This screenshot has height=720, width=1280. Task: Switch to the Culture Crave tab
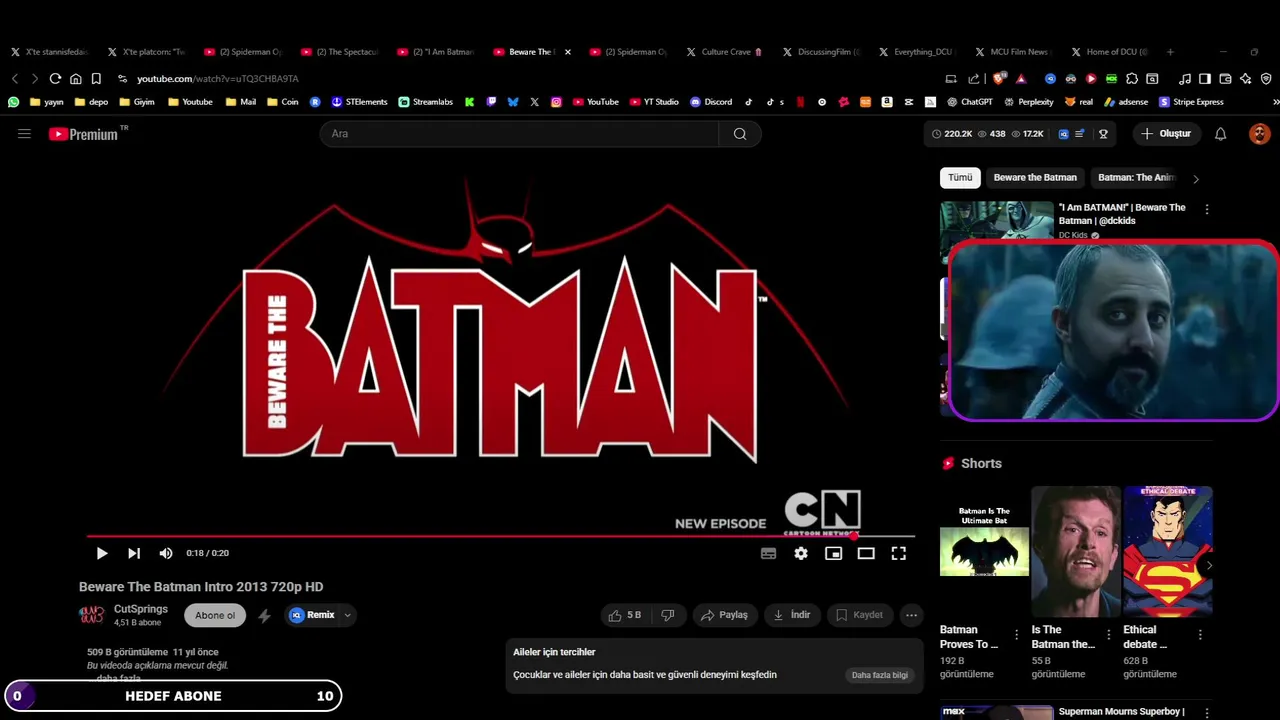[727, 52]
